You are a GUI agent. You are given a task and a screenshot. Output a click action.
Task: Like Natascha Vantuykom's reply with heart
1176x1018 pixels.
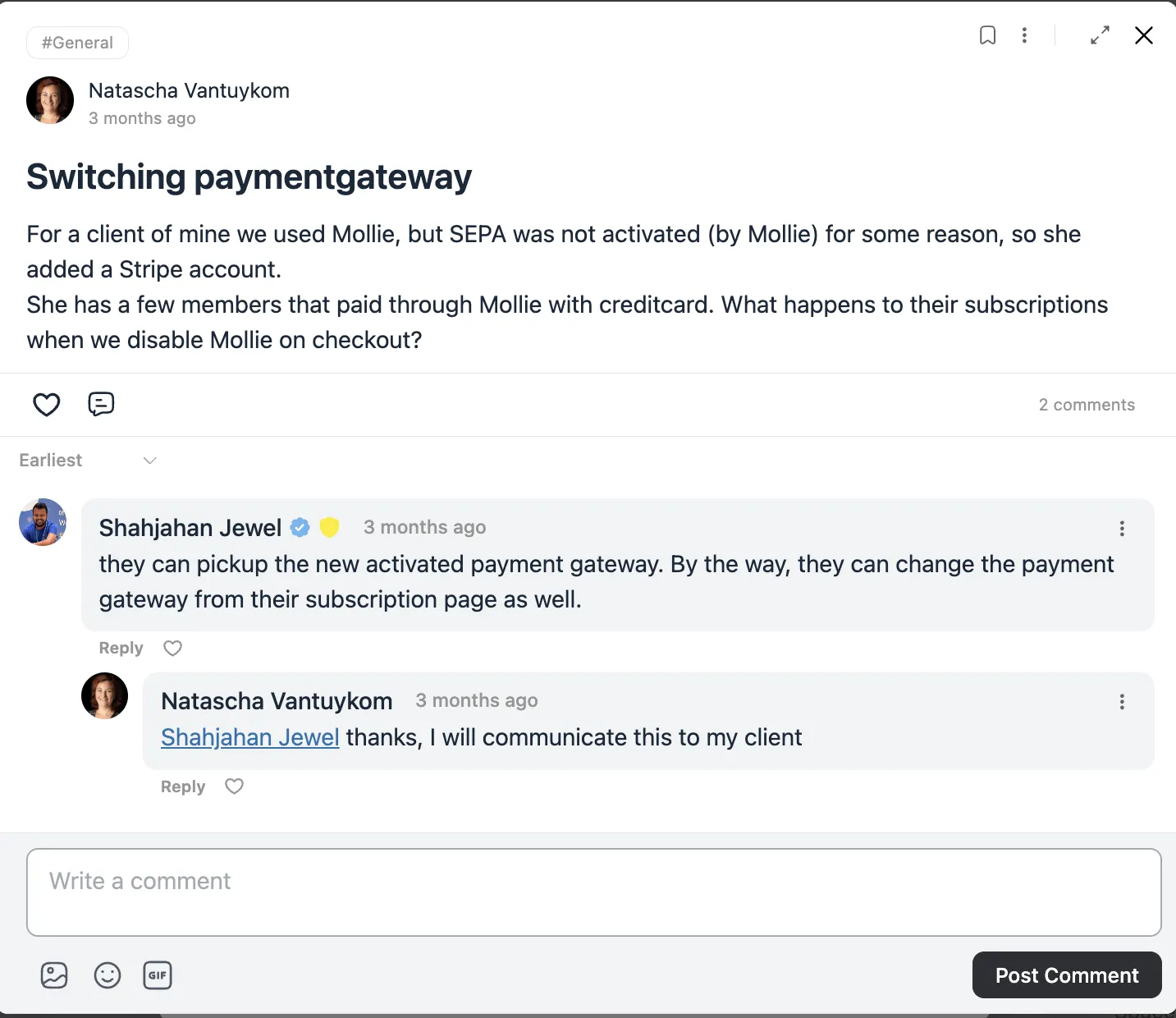pyautogui.click(x=235, y=786)
